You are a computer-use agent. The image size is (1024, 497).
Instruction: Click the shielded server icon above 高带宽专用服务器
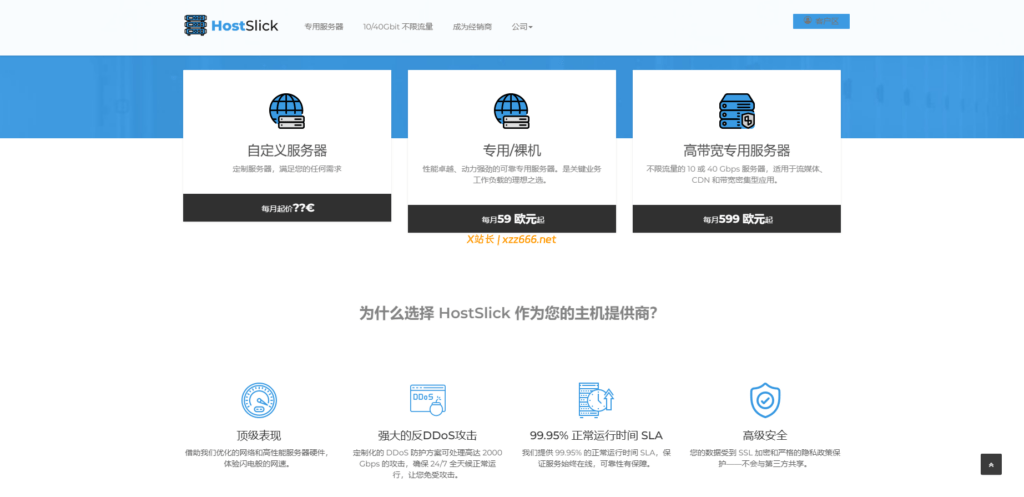click(x=737, y=111)
